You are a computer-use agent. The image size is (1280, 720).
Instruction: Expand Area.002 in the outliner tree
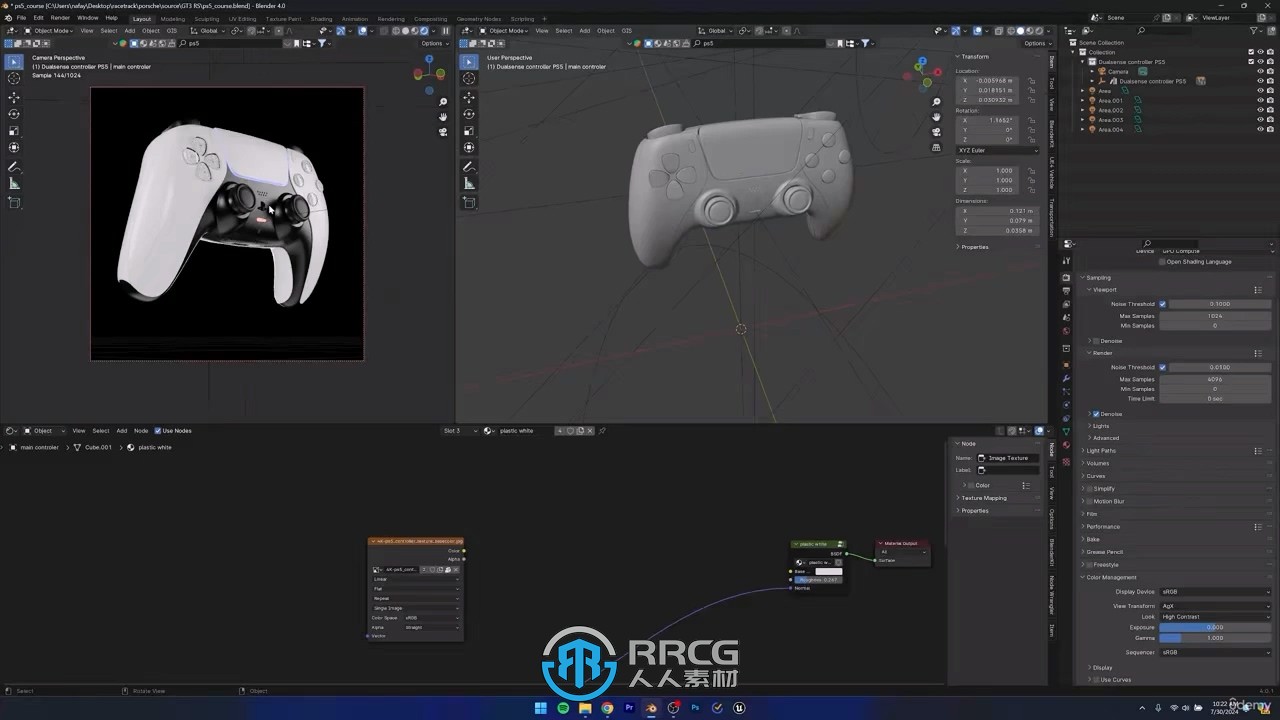point(1084,110)
